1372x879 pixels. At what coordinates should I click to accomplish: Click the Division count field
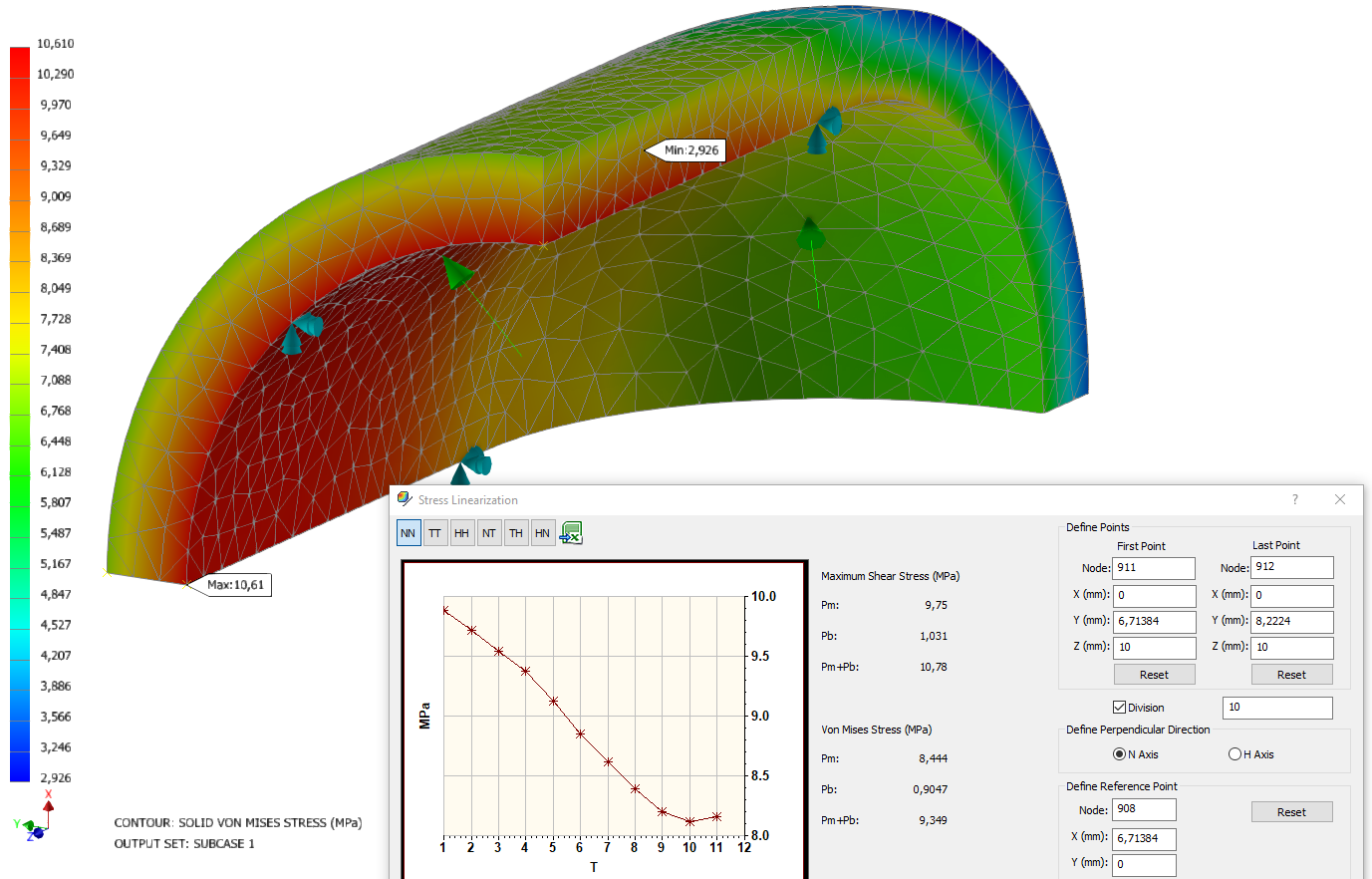click(x=1277, y=708)
